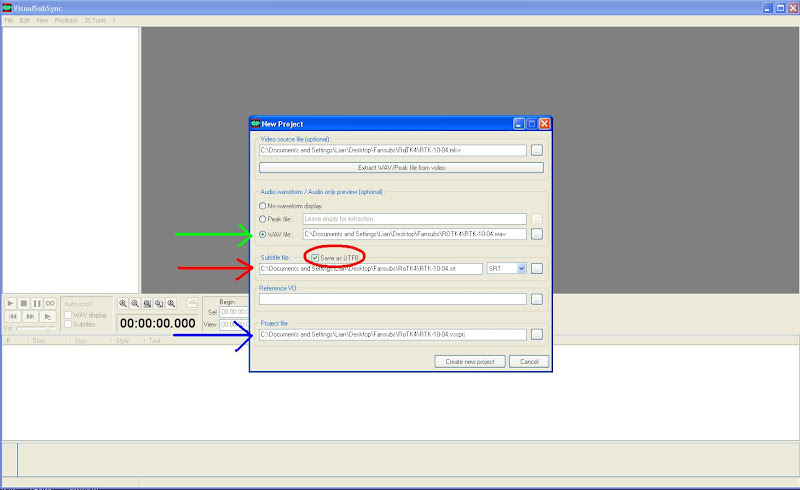Browse for the subtitle file

point(537,268)
